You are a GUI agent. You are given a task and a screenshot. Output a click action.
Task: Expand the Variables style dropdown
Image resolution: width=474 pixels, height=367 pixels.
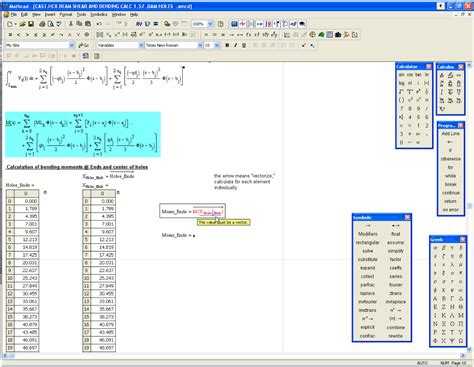click(141, 45)
